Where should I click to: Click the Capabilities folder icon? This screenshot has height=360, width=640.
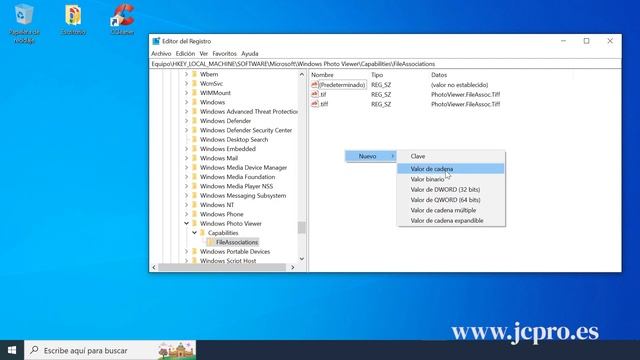click(x=202, y=233)
